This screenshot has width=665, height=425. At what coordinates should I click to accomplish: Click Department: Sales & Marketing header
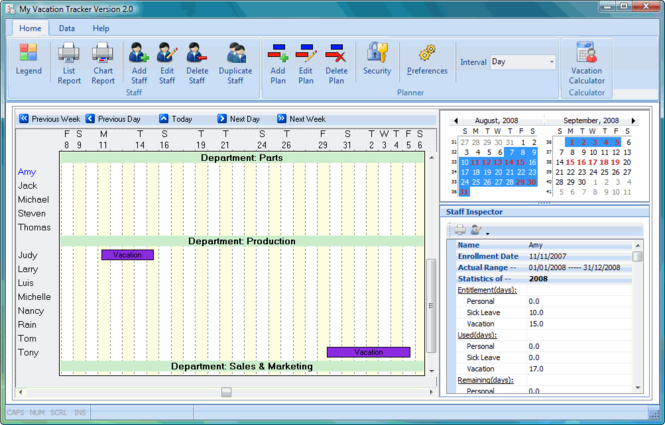click(242, 366)
